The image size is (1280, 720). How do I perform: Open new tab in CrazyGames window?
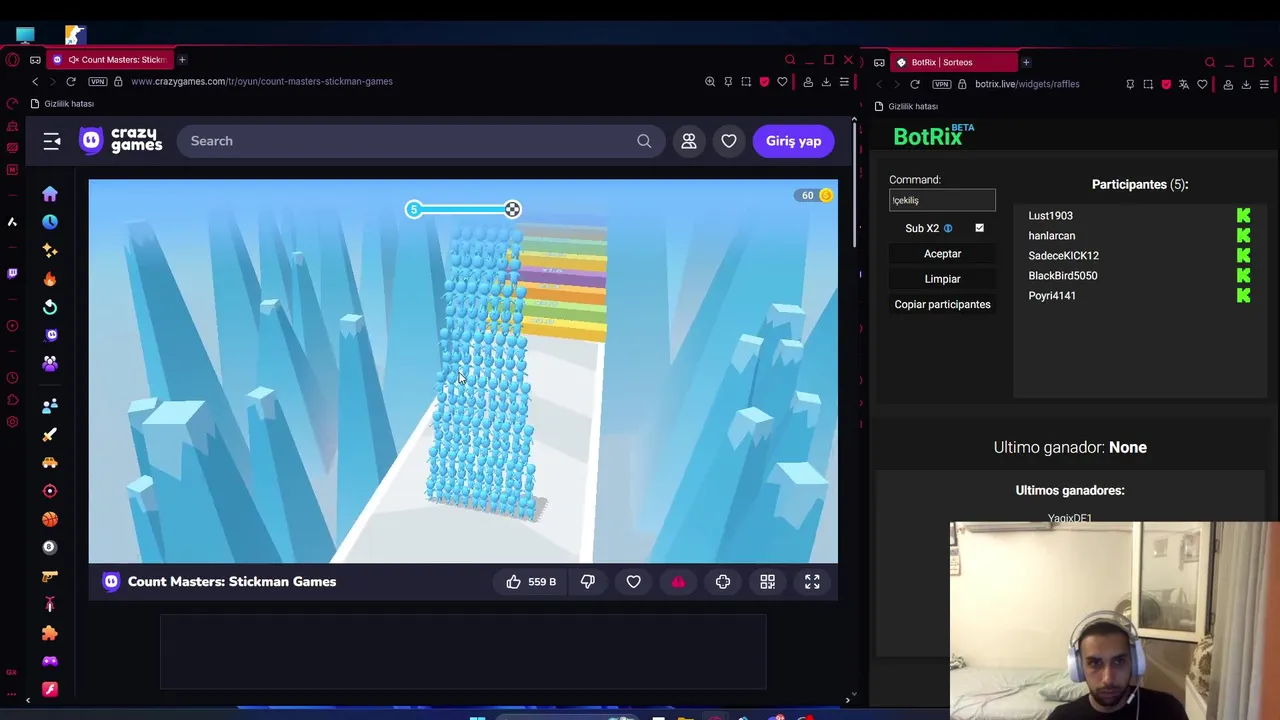[x=182, y=60]
